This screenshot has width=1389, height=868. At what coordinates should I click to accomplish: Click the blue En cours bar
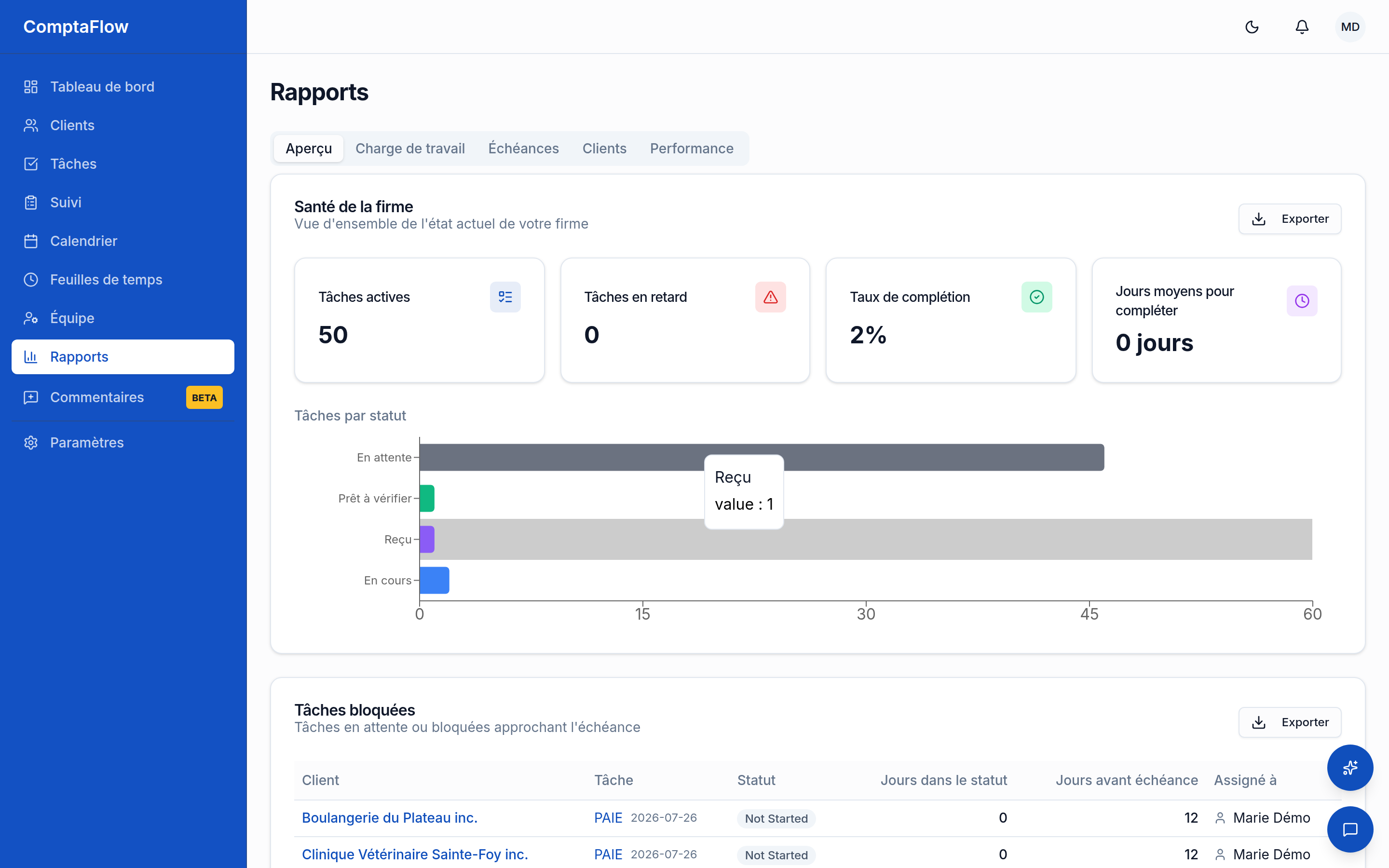tap(435, 581)
